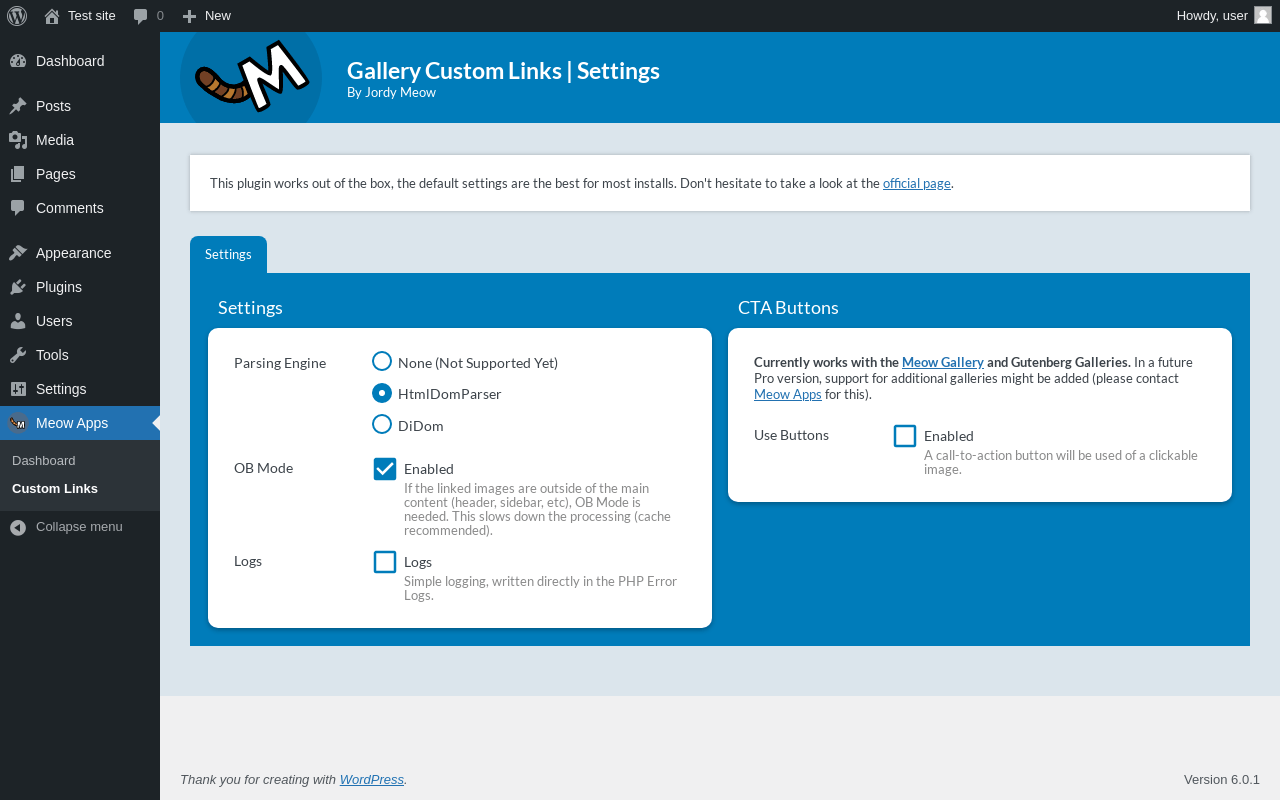Viewport: 1280px width, 800px height.
Task: Click the Posts pin icon in sidebar
Action: pyautogui.click(x=18, y=106)
